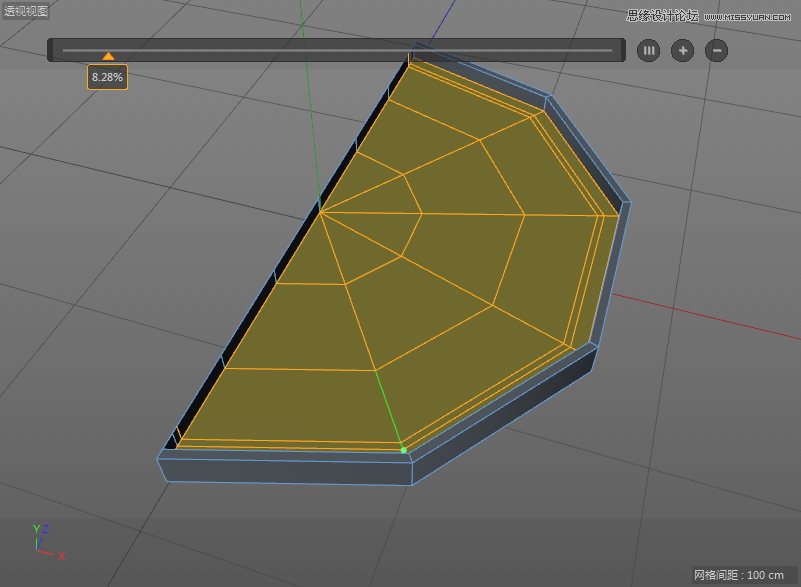
Task: Set a new value on the horizontal percentage slider
Action: (340, 49)
